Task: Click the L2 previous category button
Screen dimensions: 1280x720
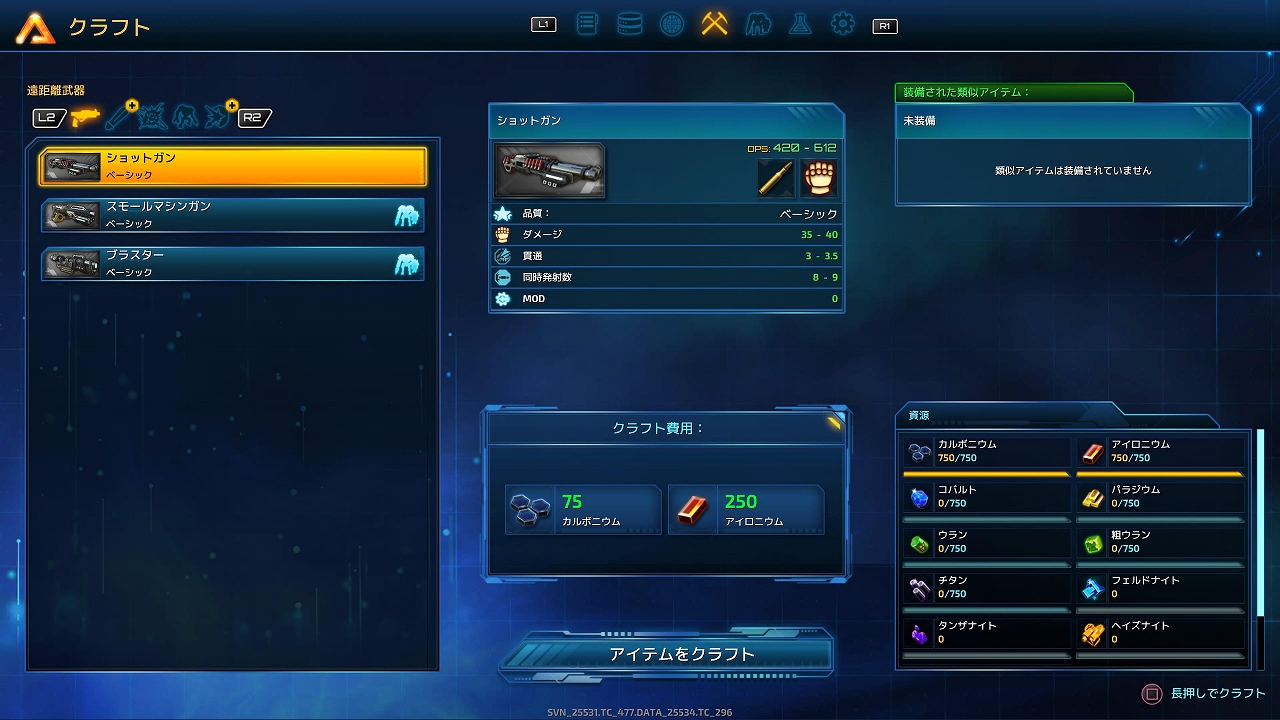Action: click(x=47, y=118)
